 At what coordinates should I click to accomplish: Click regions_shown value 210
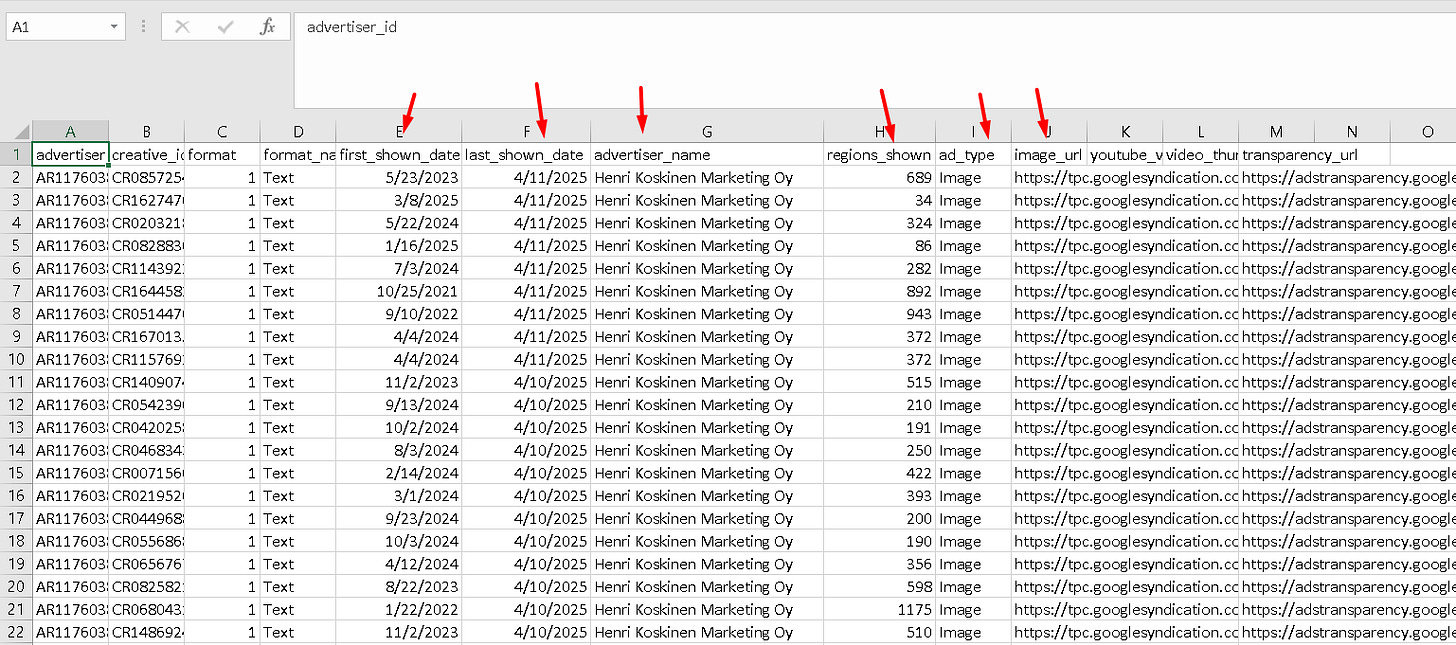tap(880, 405)
